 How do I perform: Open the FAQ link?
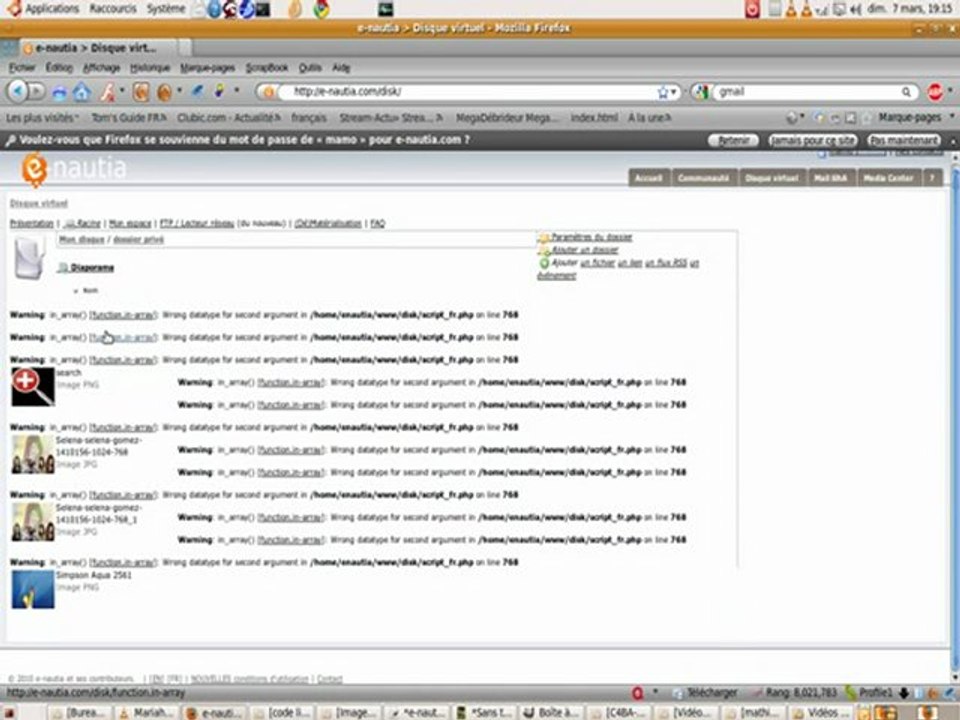tap(378, 223)
